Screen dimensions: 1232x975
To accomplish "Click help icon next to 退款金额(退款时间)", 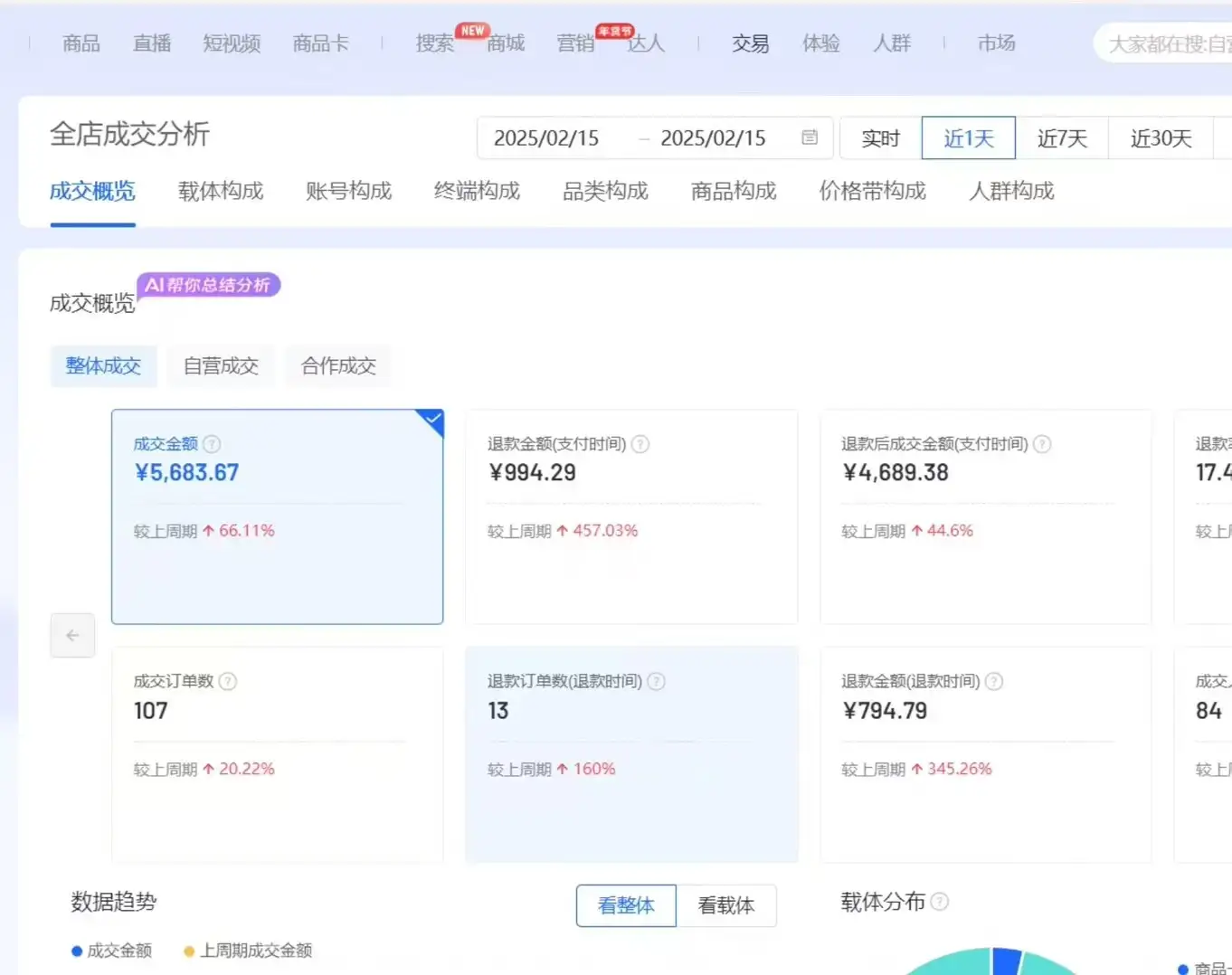I will [x=993, y=682].
